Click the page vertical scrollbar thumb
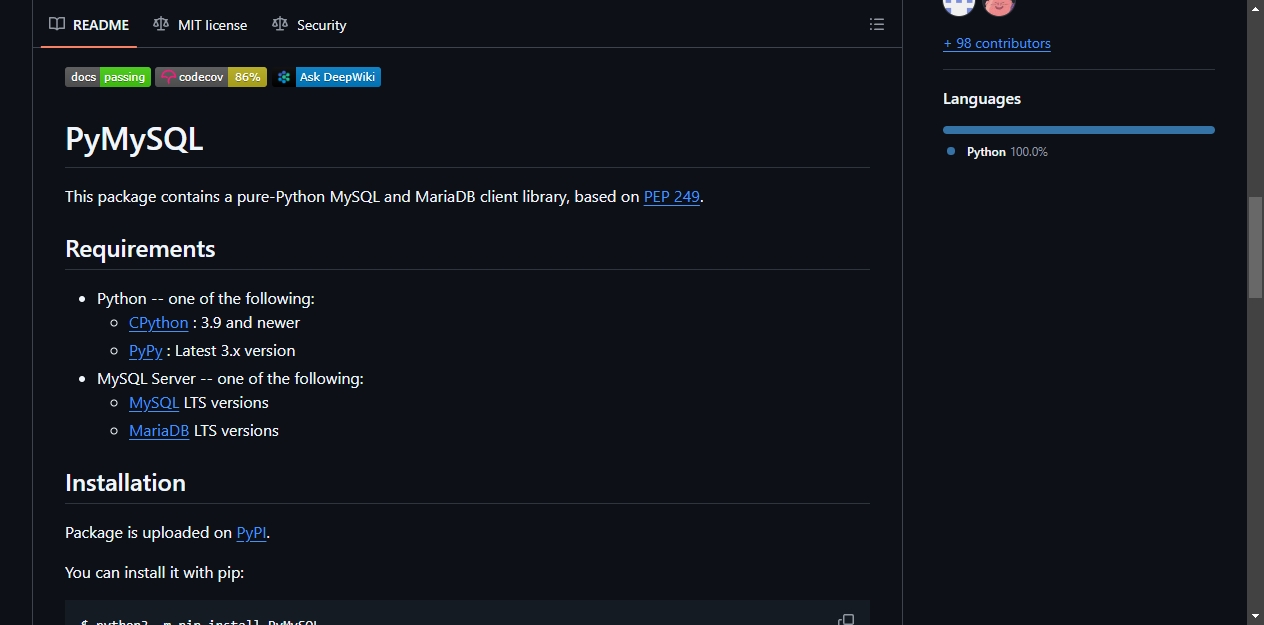Image resolution: width=1264 pixels, height=625 pixels. click(1255, 247)
